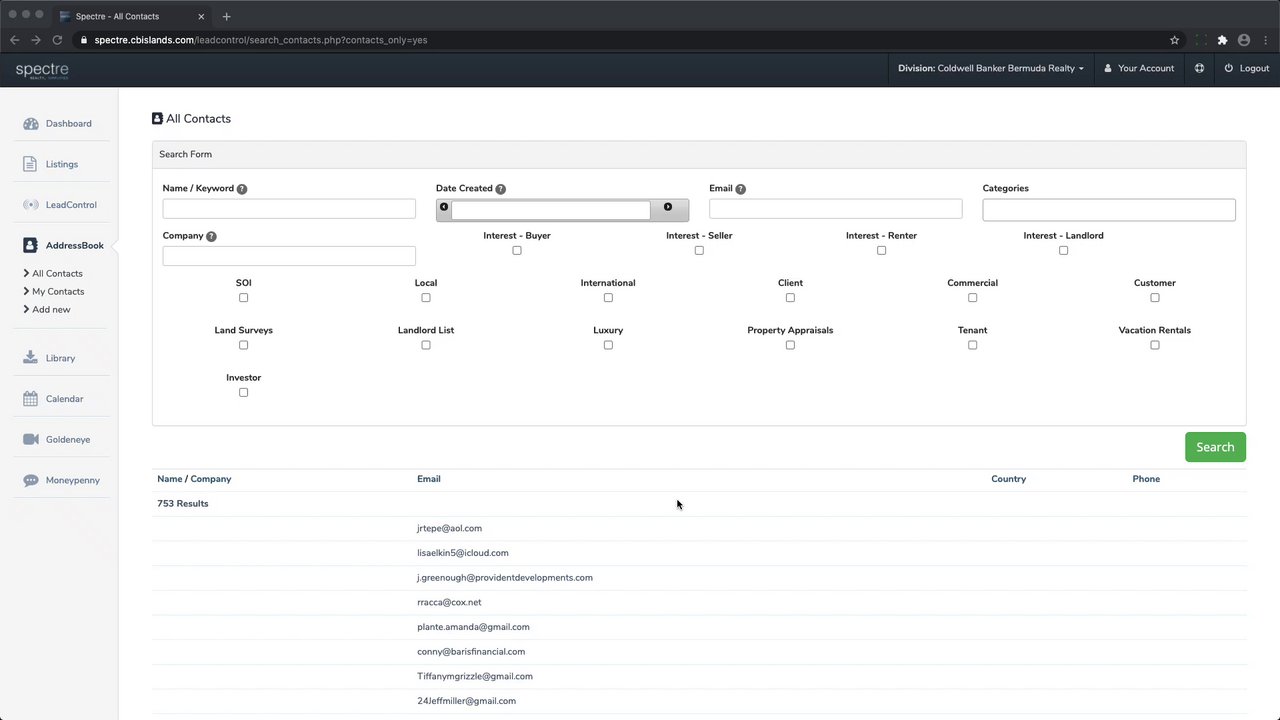Sort by the Name / Company column header
This screenshot has height=720, width=1280.
(x=194, y=479)
